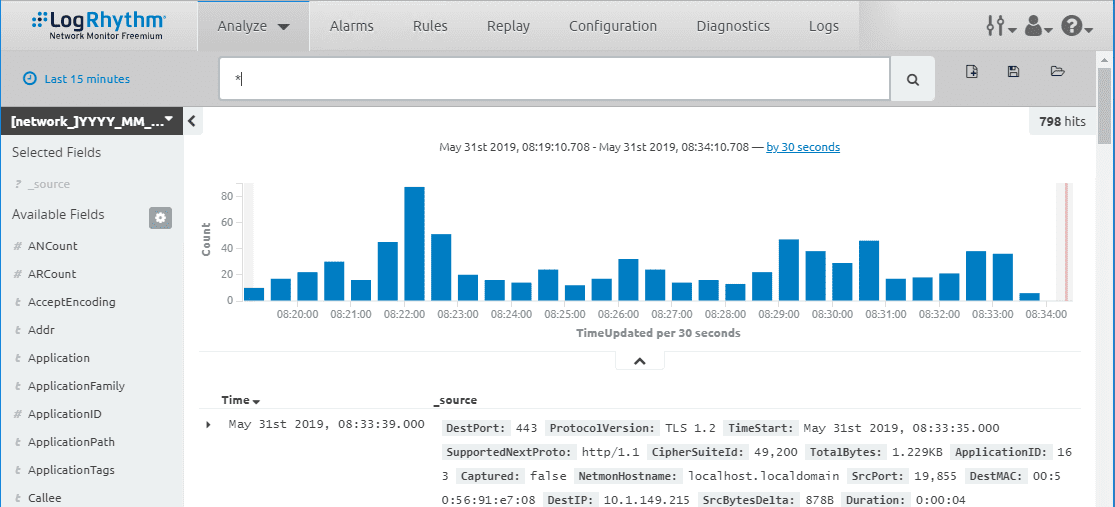Go to the Diagnostics tab
Viewport: 1115px width, 507px height.
click(733, 26)
